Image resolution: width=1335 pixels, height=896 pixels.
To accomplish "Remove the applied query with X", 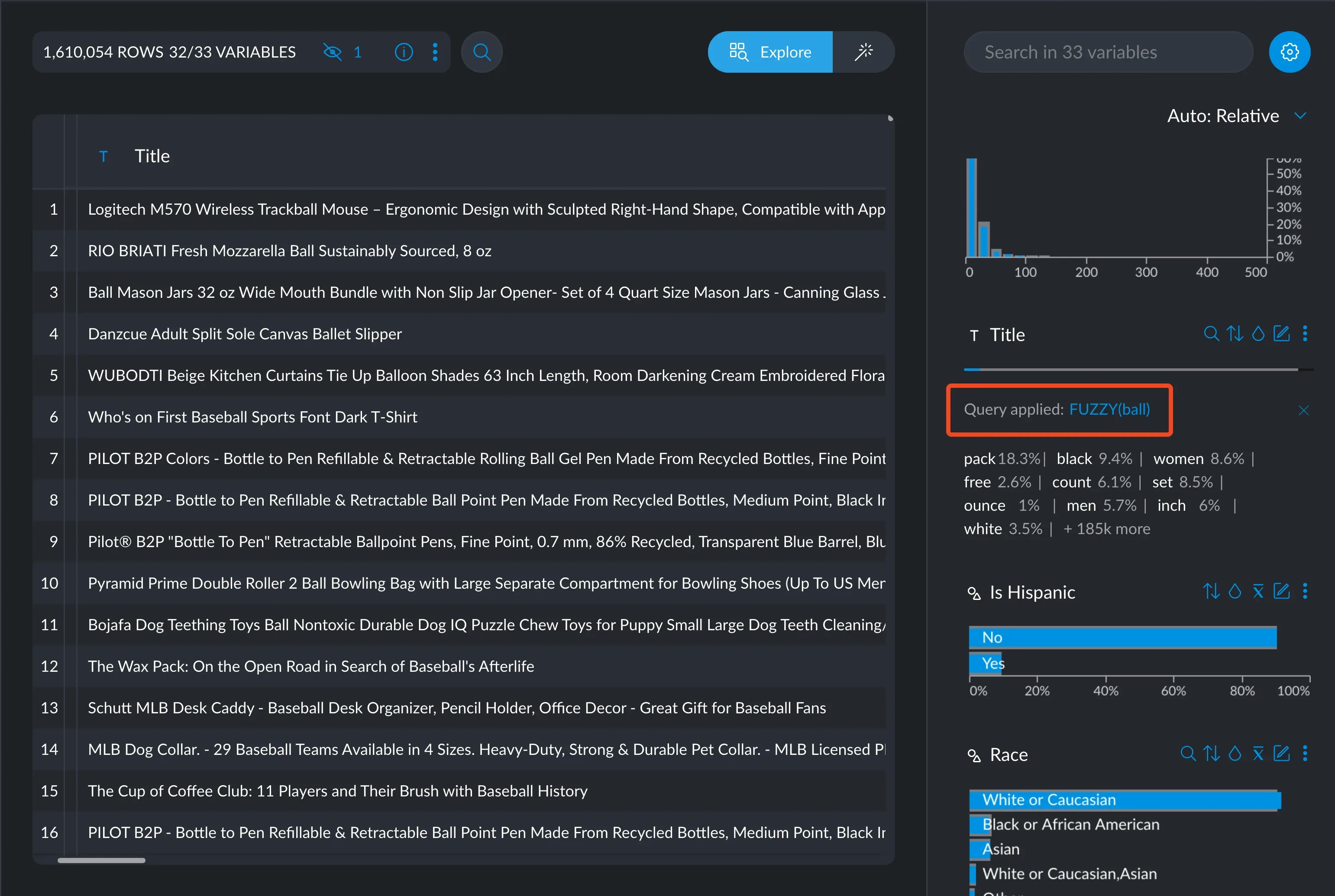I will (x=1303, y=410).
